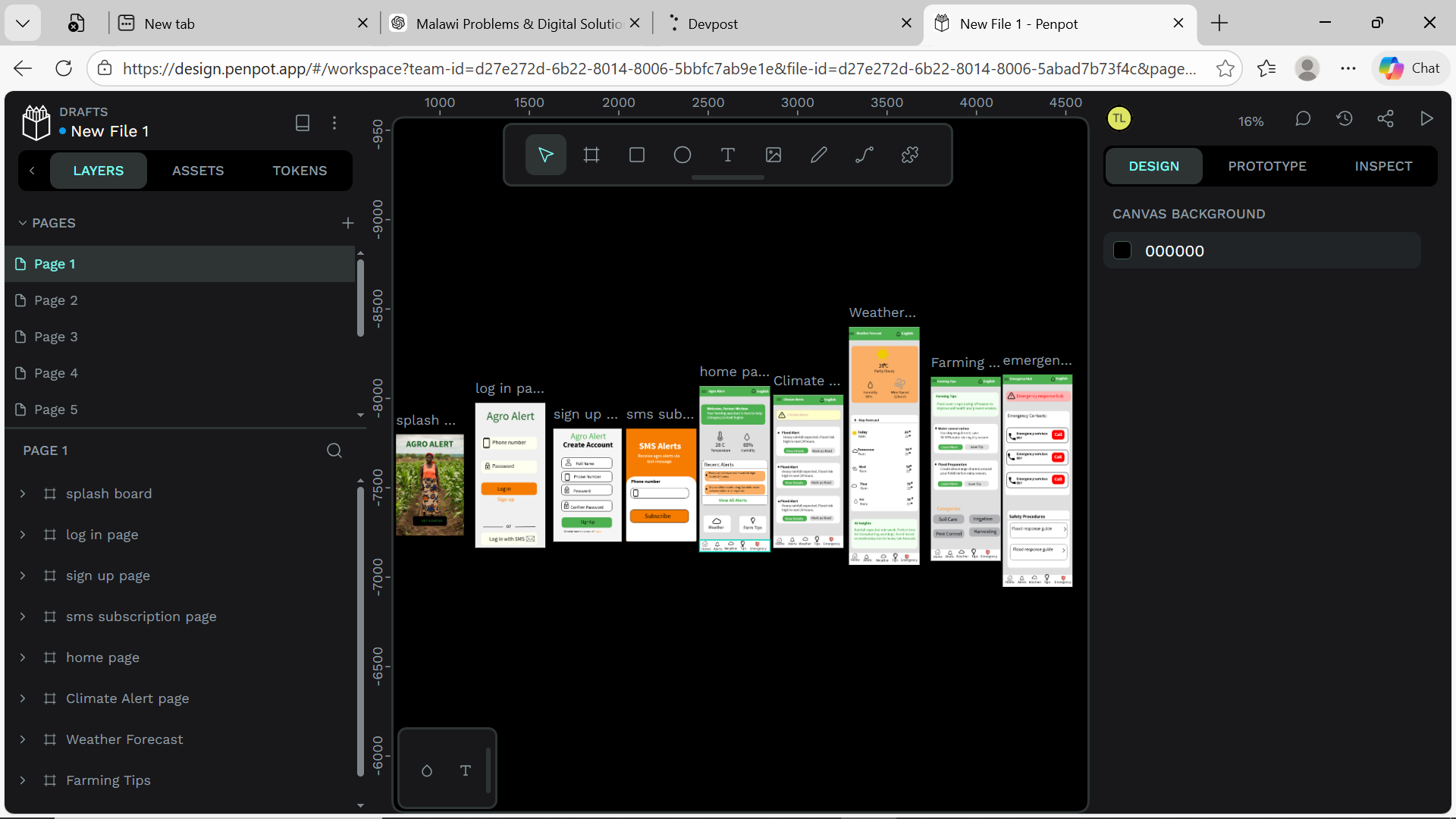
Task: Select the Image insert tool
Action: coord(773,155)
